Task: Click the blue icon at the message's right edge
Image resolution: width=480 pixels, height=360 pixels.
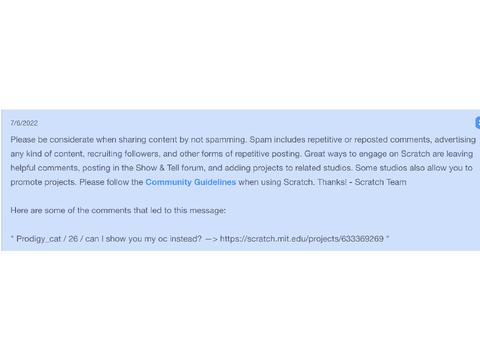Action: 478,123
